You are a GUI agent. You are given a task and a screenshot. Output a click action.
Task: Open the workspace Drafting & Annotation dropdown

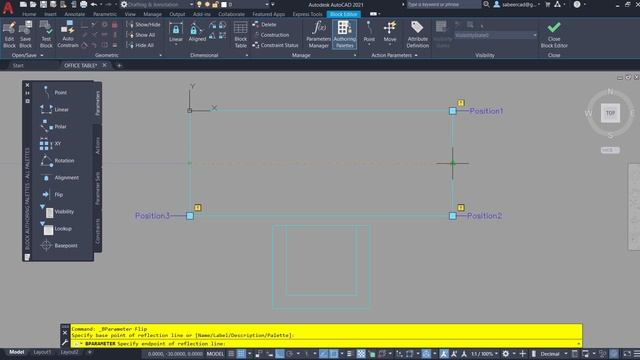158,4
